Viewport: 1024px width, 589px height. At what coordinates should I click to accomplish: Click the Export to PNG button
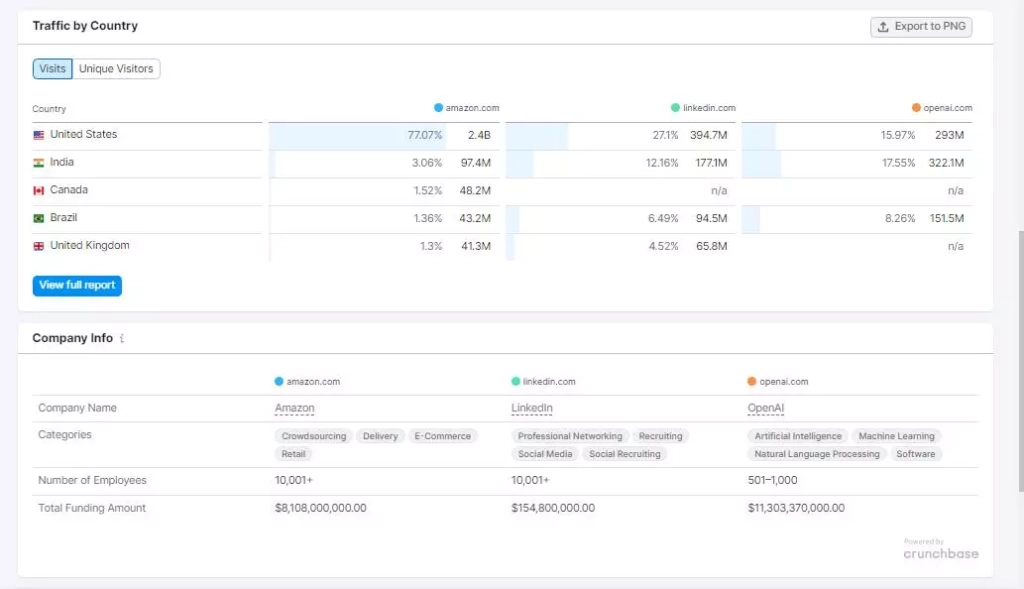(921, 27)
